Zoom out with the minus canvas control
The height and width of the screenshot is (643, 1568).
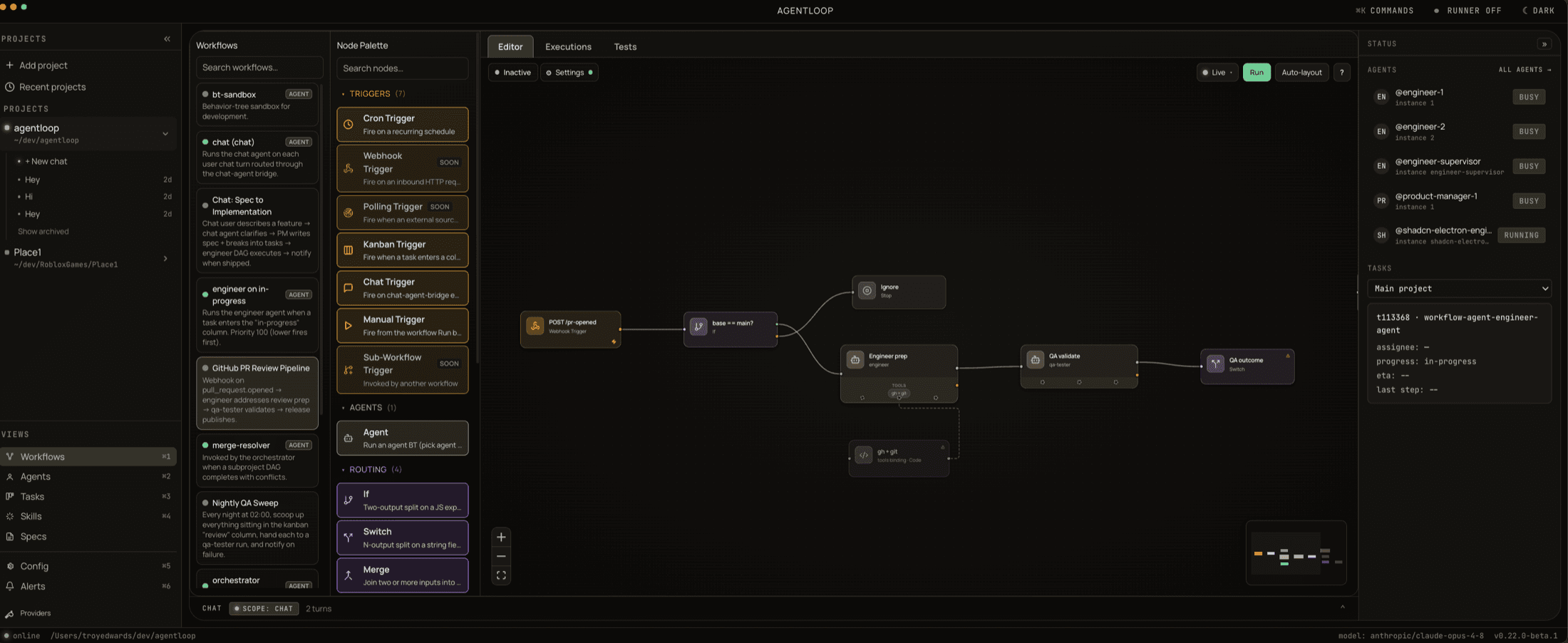click(x=501, y=556)
